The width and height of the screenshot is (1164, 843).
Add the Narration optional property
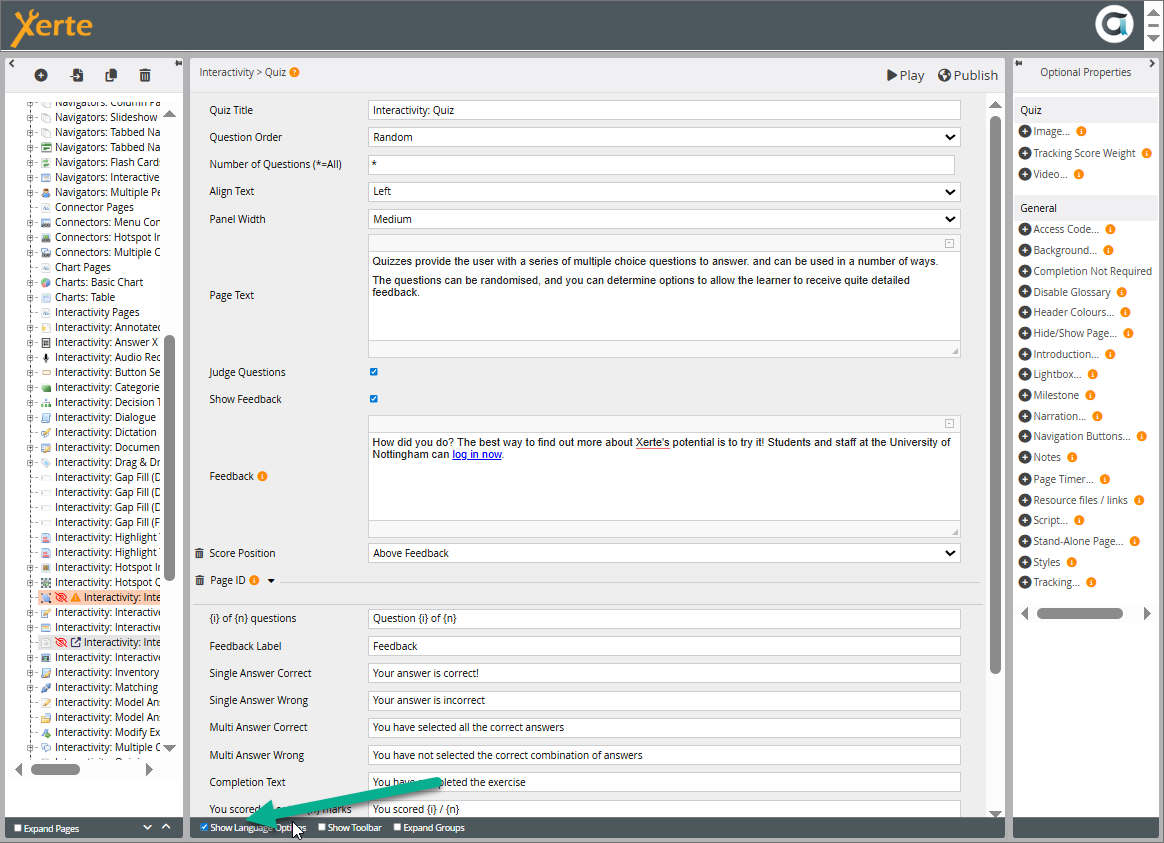tap(1025, 416)
